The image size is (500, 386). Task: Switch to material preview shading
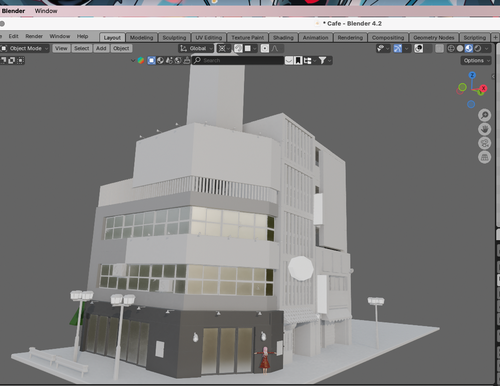(x=469, y=49)
